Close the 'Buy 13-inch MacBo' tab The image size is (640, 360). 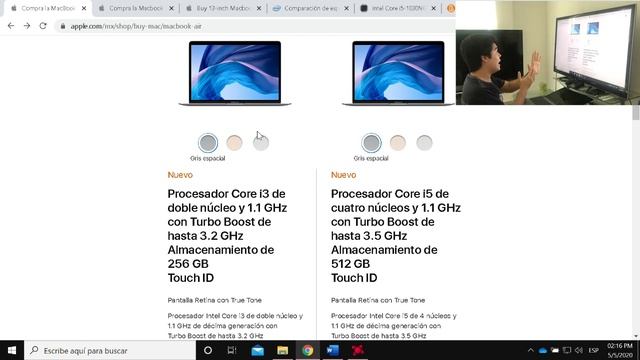tap(259, 8)
